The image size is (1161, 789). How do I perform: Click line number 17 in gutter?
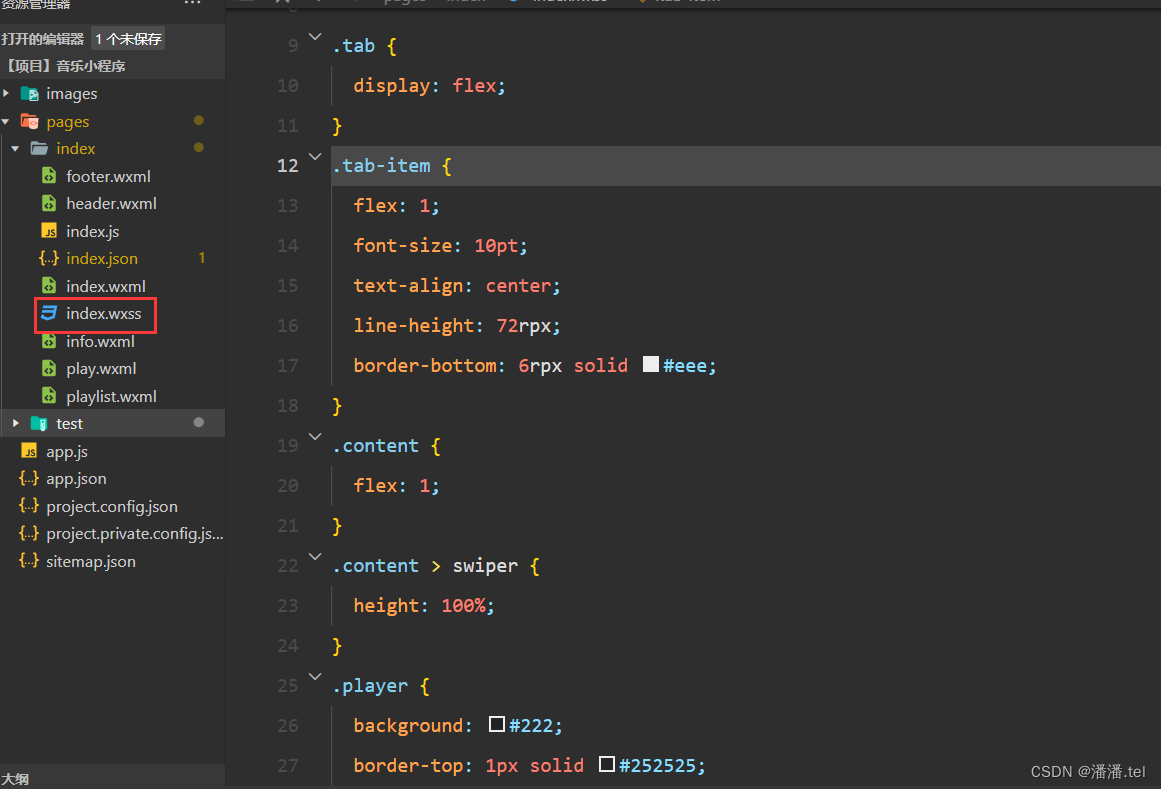pyautogui.click(x=287, y=366)
